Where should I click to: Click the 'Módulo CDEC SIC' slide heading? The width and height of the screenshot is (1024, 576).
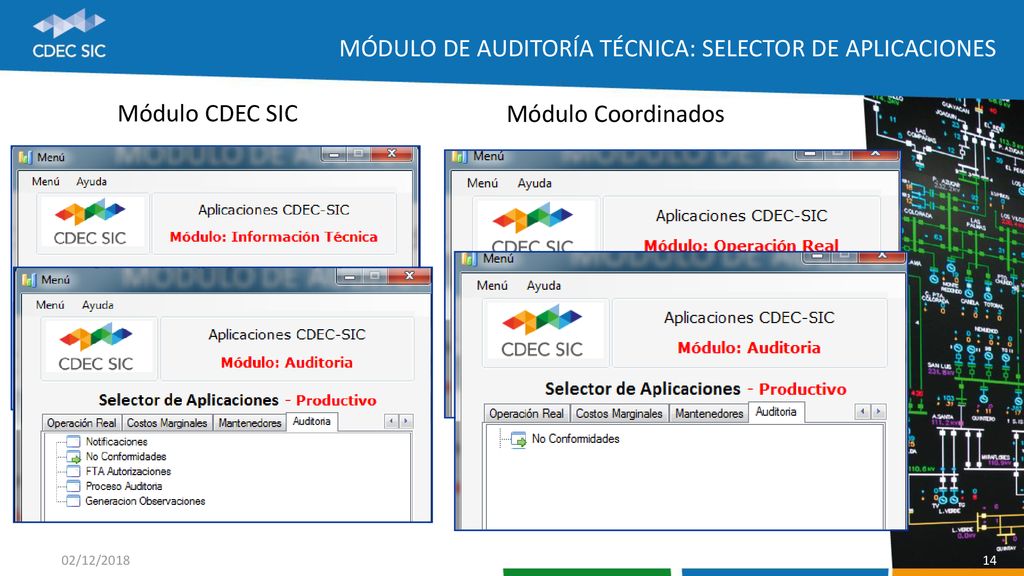pyautogui.click(x=208, y=114)
